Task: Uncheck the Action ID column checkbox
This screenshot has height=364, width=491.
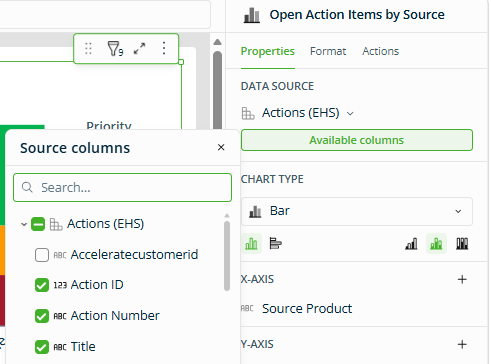Action: pyautogui.click(x=42, y=285)
